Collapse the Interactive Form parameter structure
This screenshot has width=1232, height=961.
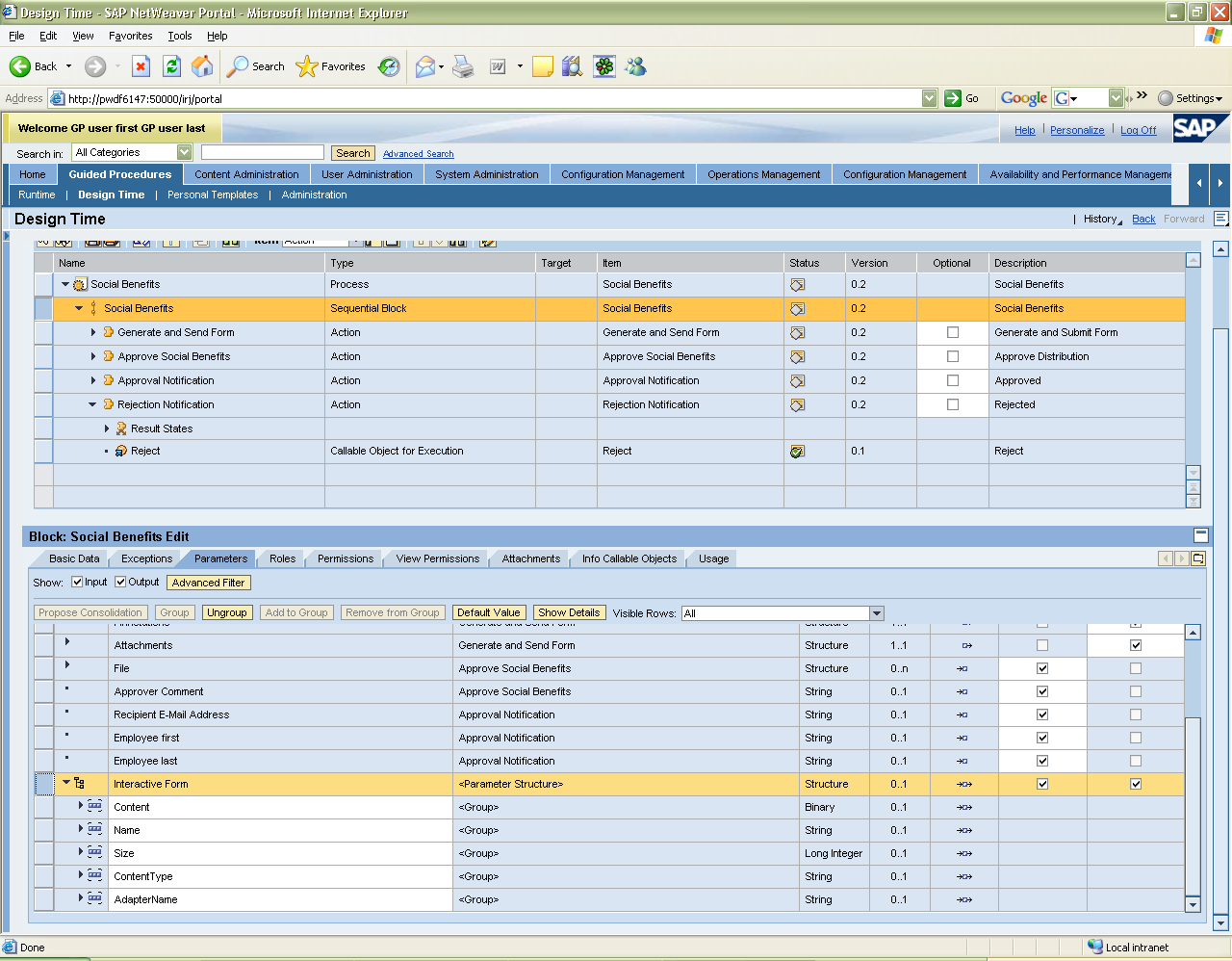click(66, 783)
